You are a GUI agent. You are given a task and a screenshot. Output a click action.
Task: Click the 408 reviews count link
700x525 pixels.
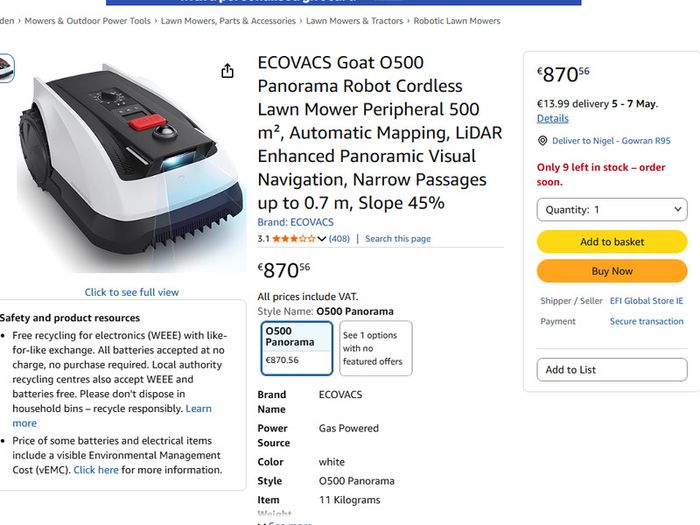point(339,238)
